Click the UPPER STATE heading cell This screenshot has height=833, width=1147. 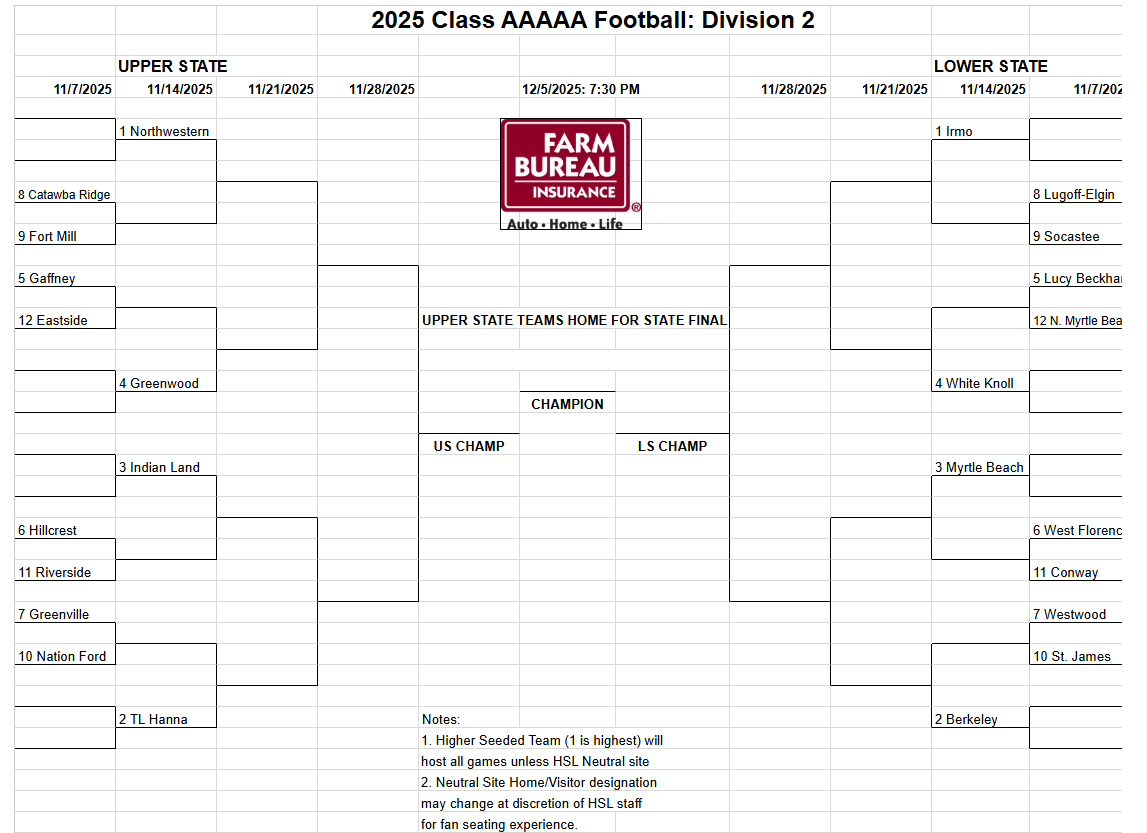point(173,66)
